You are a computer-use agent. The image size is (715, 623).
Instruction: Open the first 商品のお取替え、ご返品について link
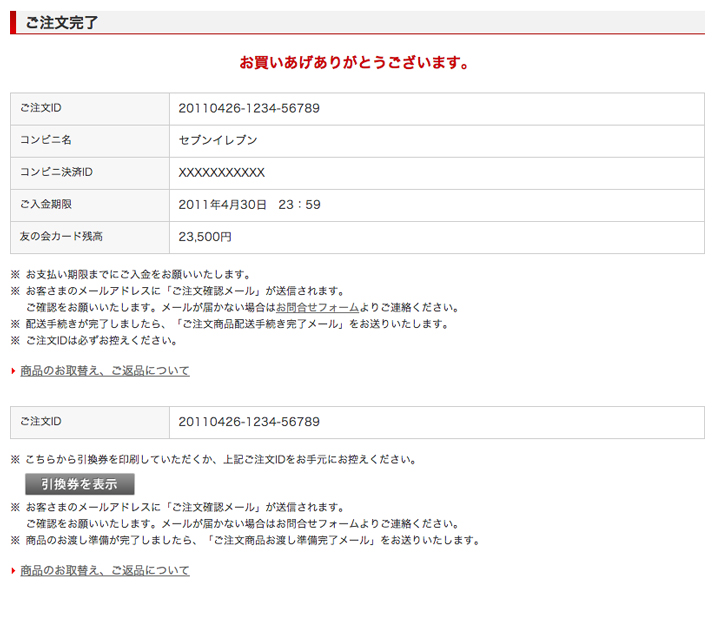coord(105,371)
